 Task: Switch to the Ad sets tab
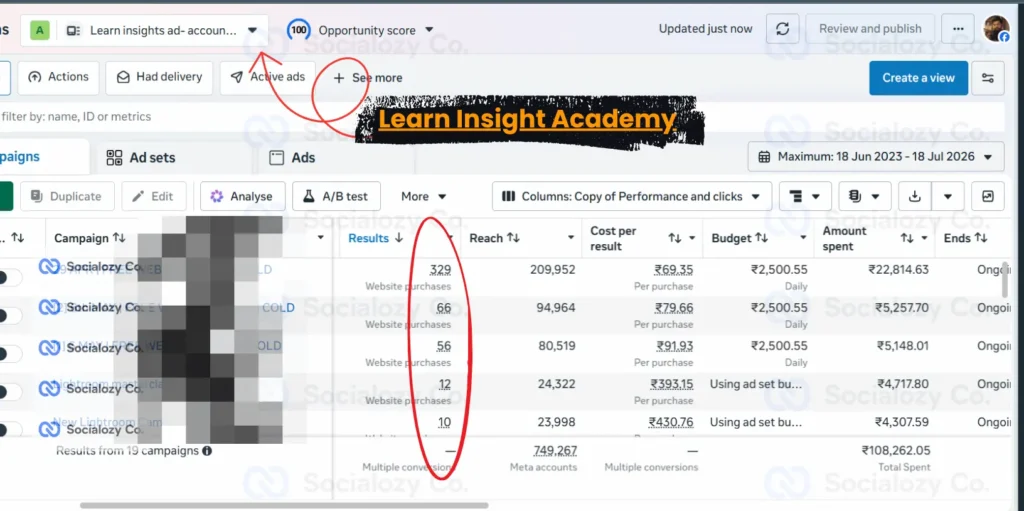[x=141, y=157]
